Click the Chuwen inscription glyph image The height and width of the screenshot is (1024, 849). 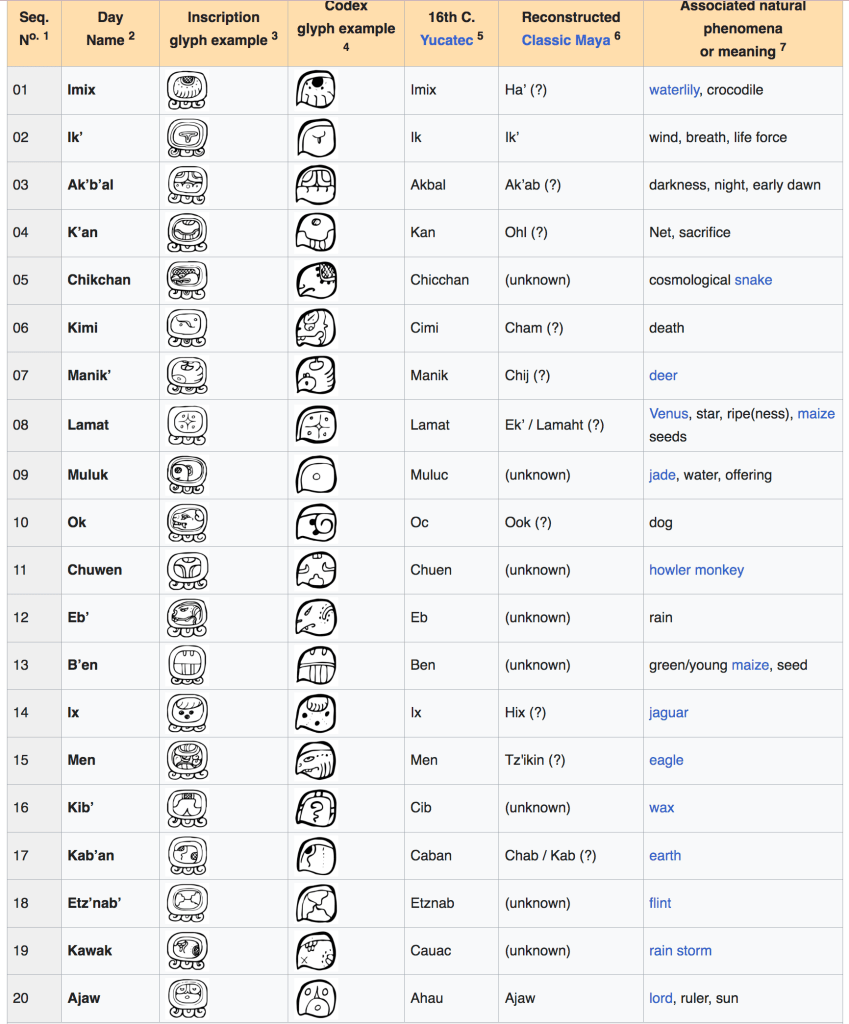coord(186,570)
